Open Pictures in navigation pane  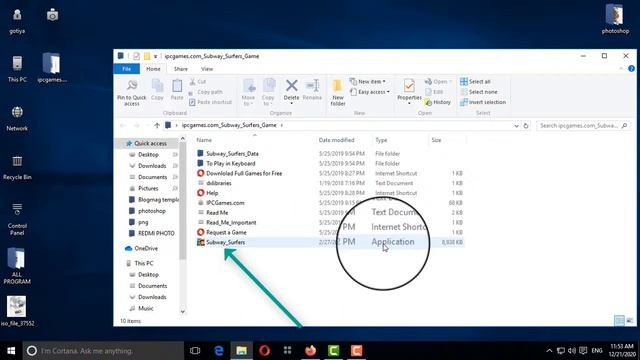(148, 188)
